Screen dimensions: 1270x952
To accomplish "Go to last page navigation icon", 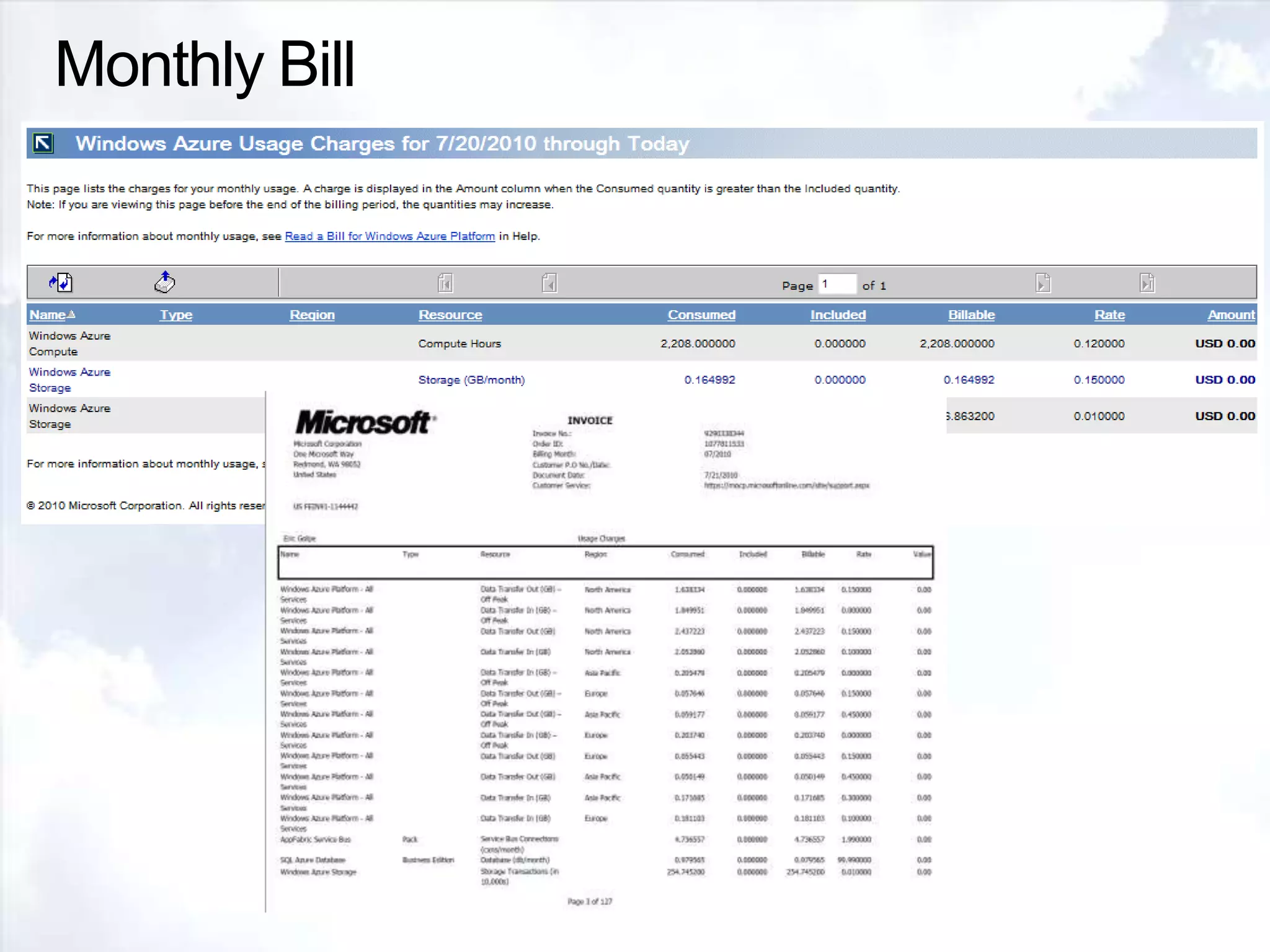I will 1147,283.
